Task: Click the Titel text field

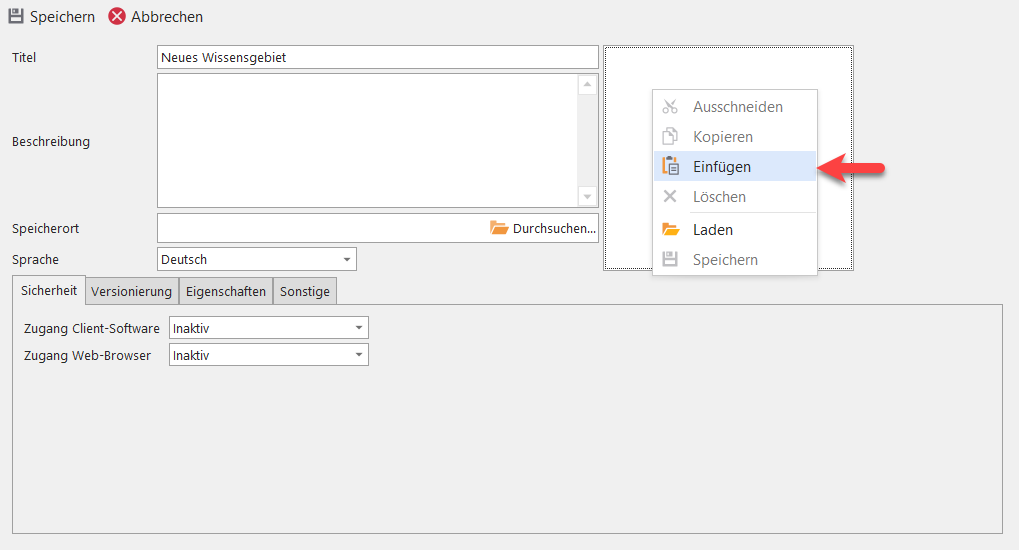Action: tap(377, 58)
